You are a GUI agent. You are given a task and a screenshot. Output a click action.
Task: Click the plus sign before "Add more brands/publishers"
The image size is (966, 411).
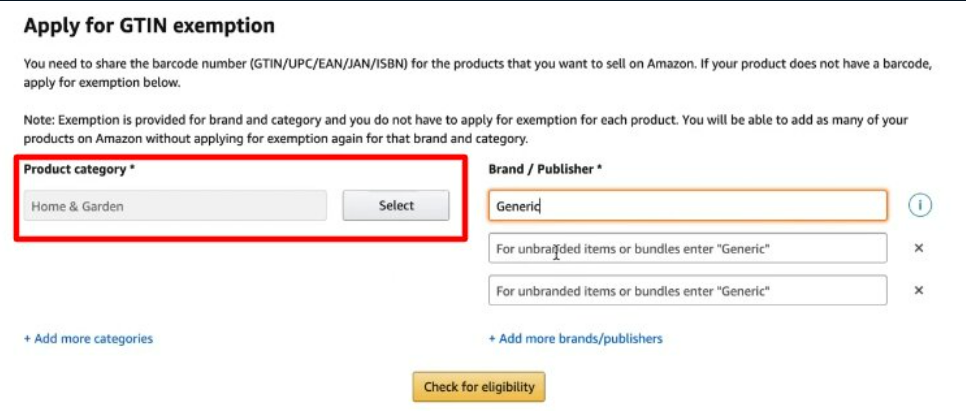pos(493,339)
